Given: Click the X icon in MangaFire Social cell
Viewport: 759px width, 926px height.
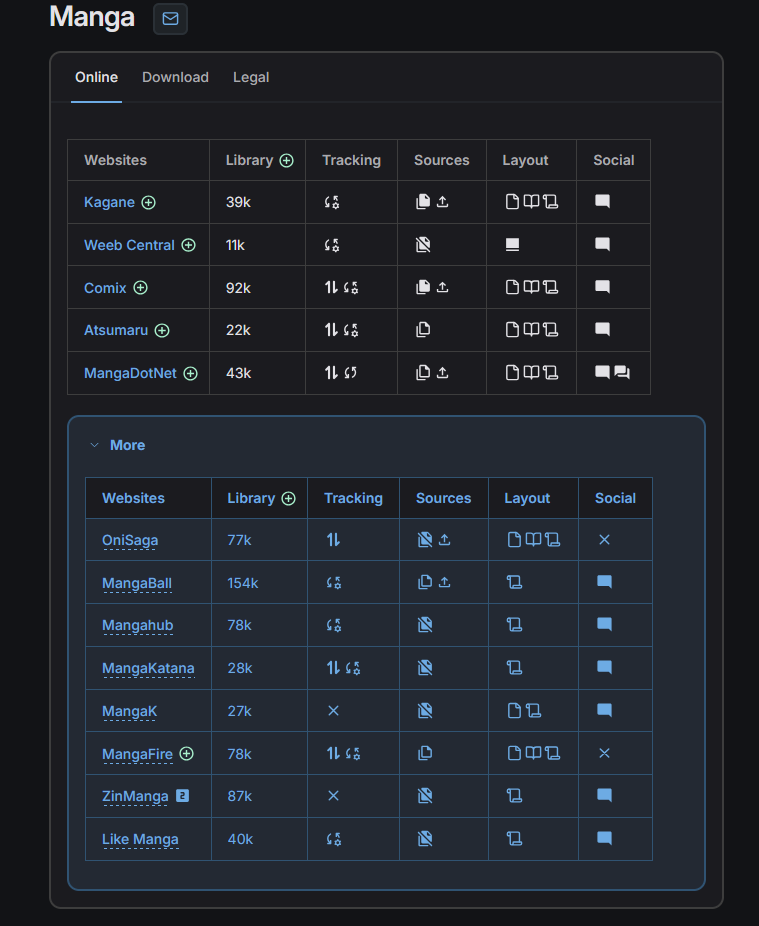Looking at the screenshot, I should [604, 754].
